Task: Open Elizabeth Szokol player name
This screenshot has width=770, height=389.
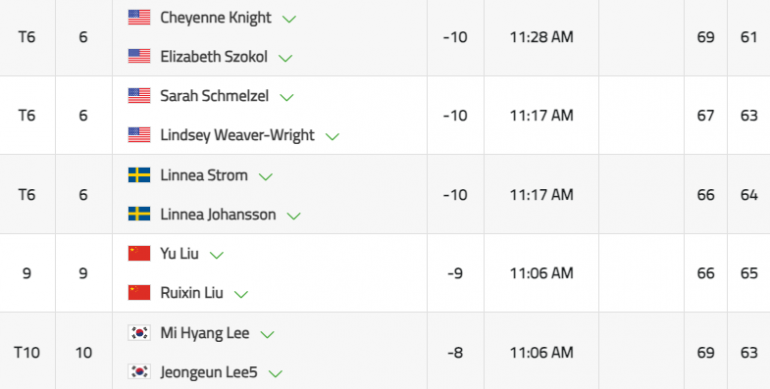Action: 214,56
